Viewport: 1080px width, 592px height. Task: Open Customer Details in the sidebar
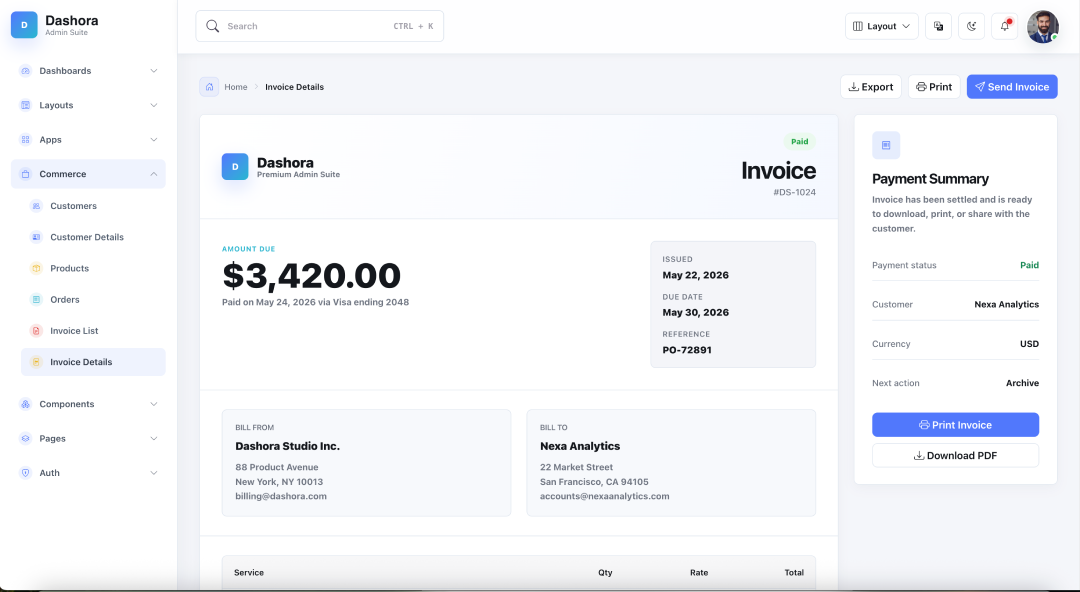pos(93,237)
